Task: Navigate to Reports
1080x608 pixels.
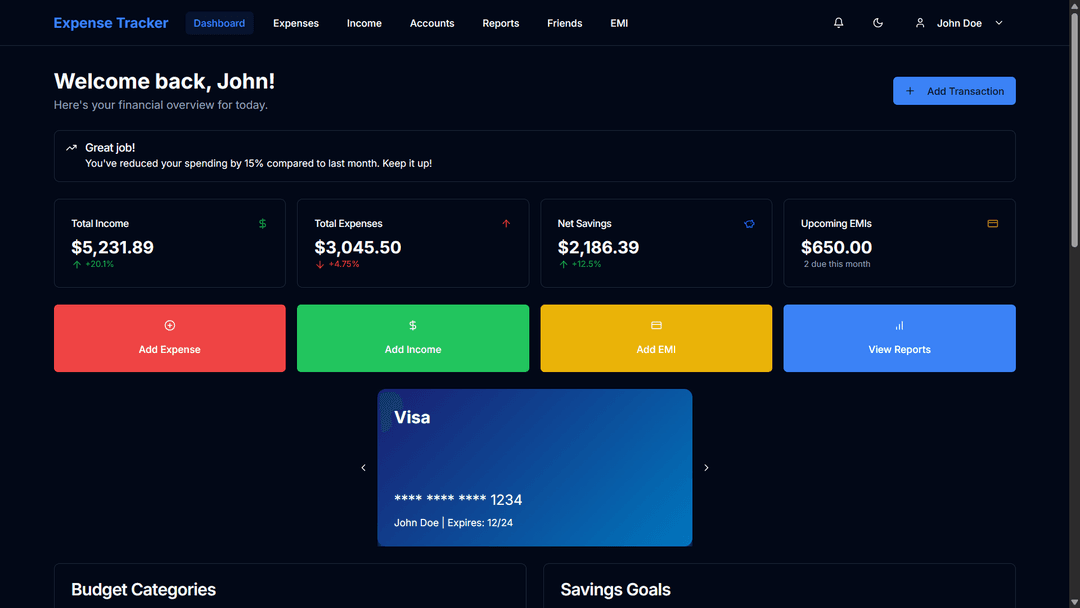Action: 501,23
